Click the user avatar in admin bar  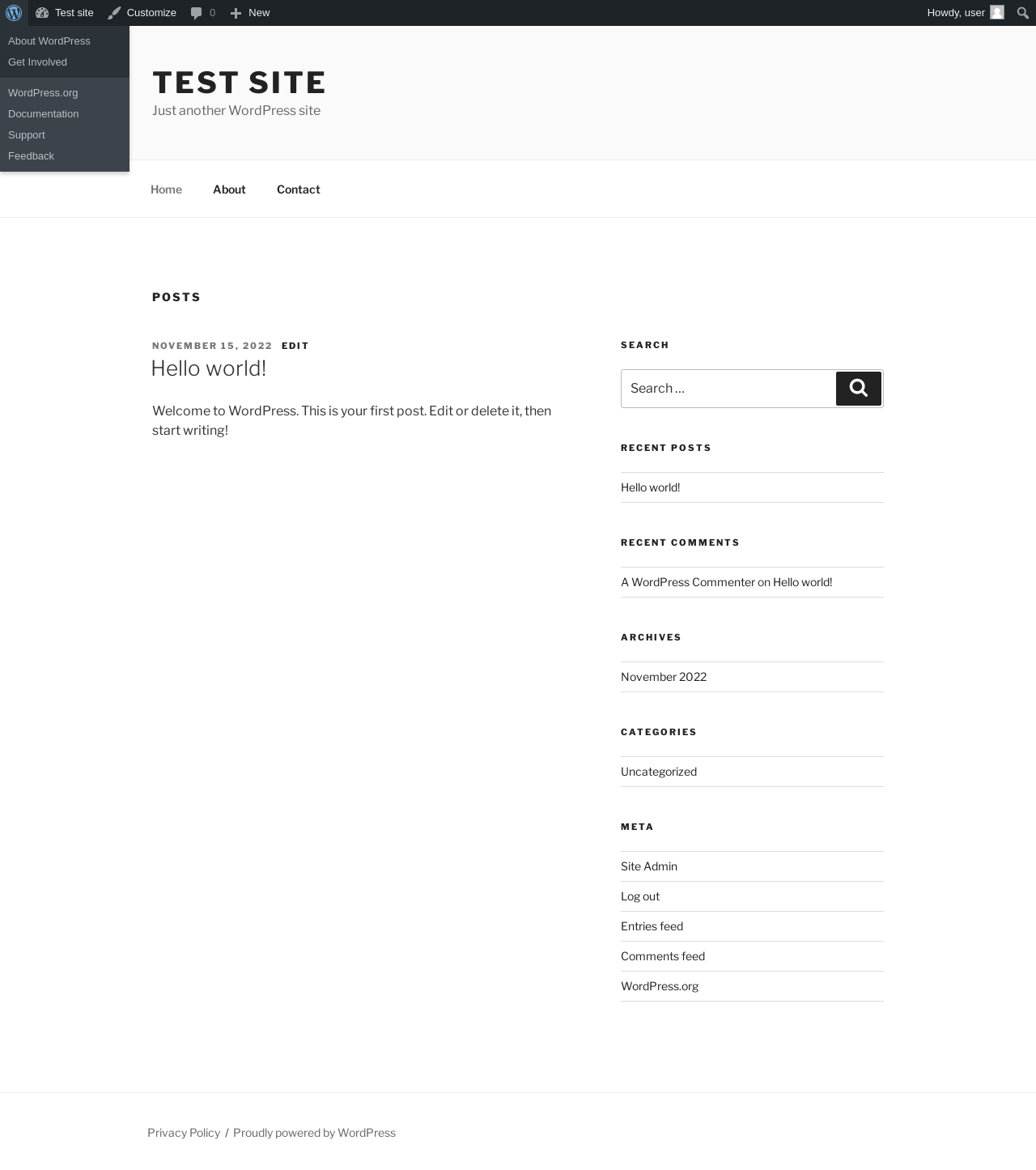(x=997, y=12)
